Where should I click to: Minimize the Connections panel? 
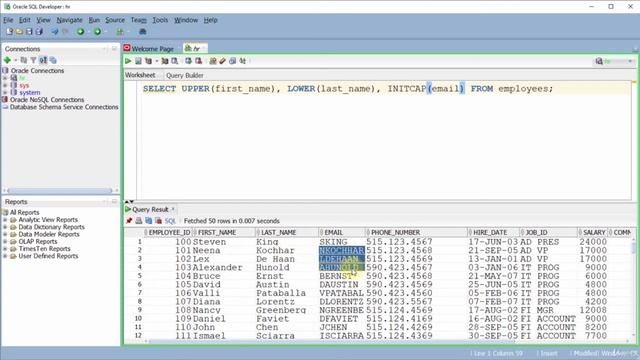pyautogui.click(x=114, y=49)
